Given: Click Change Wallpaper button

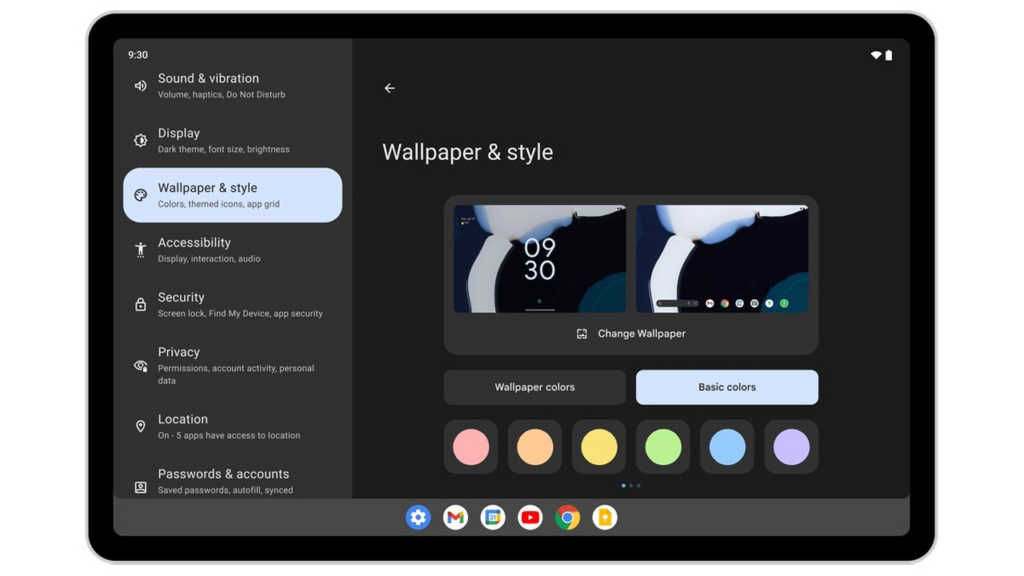Looking at the screenshot, I should (631, 334).
